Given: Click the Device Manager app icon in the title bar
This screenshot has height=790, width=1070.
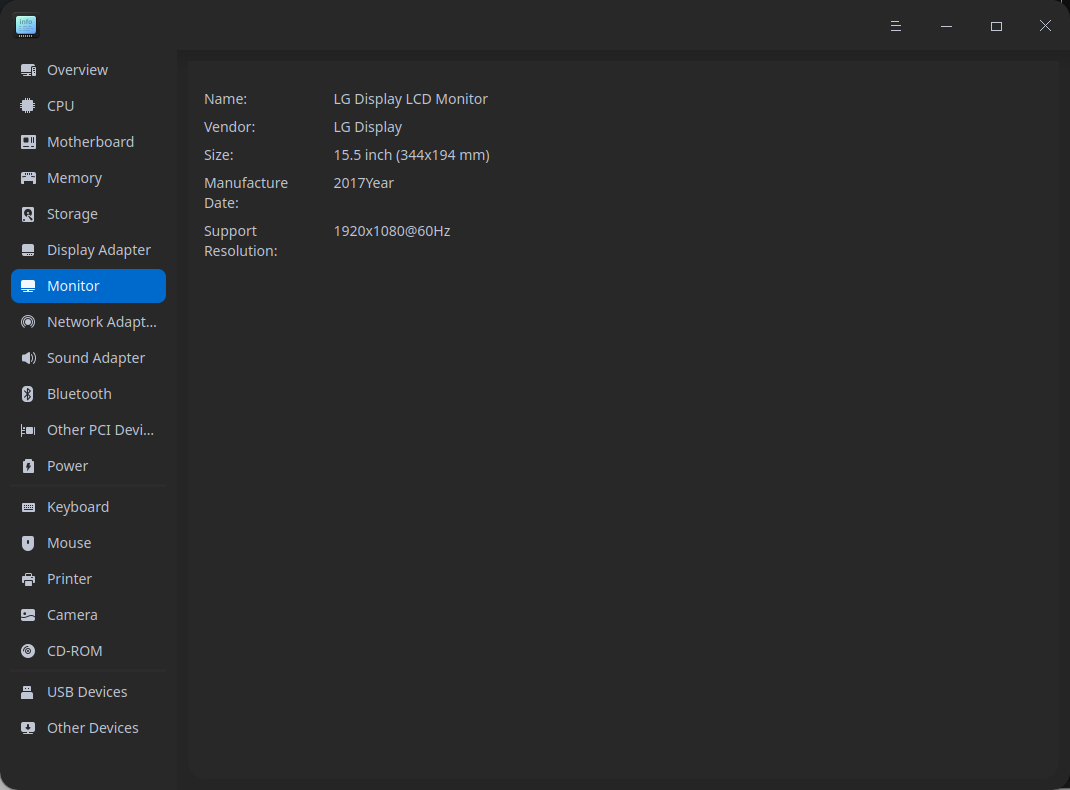Looking at the screenshot, I should pyautogui.click(x=26, y=25).
